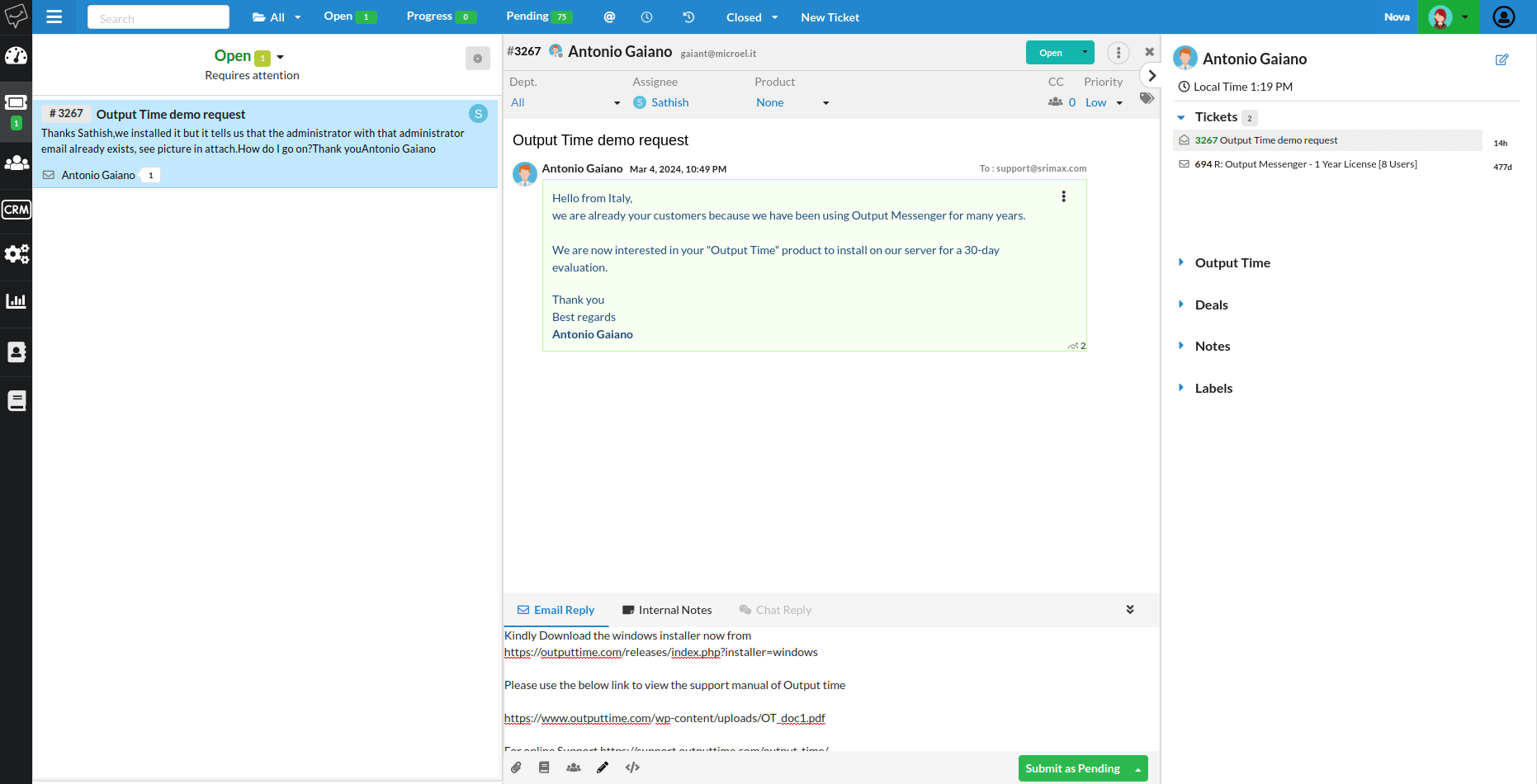This screenshot has height=784, width=1537.
Task: Open the reports bar chart icon
Action: click(x=16, y=301)
